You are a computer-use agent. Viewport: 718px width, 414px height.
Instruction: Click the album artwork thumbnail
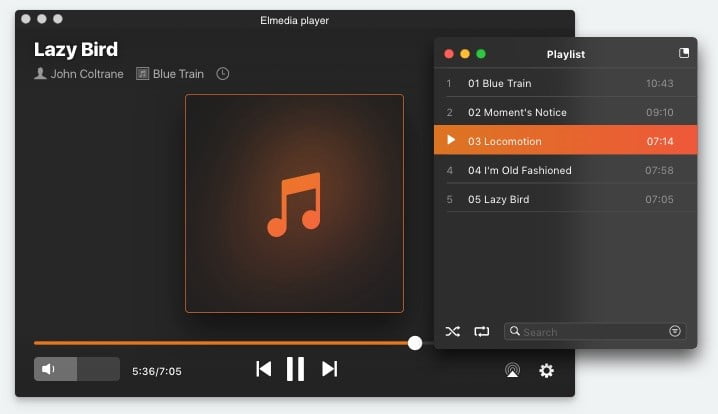pos(294,203)
